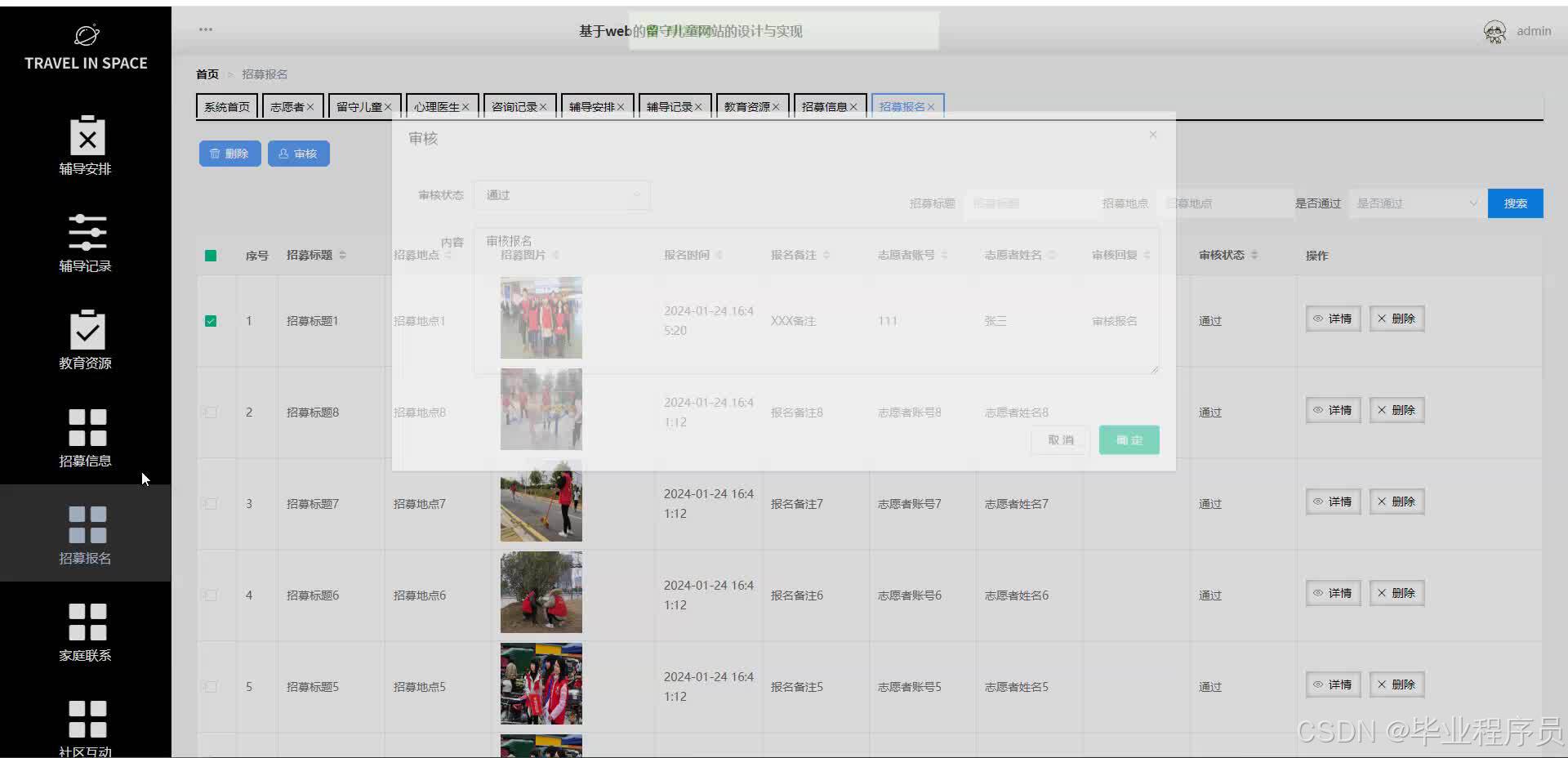Click the admin avatar icon

(x=1494, y=32)
